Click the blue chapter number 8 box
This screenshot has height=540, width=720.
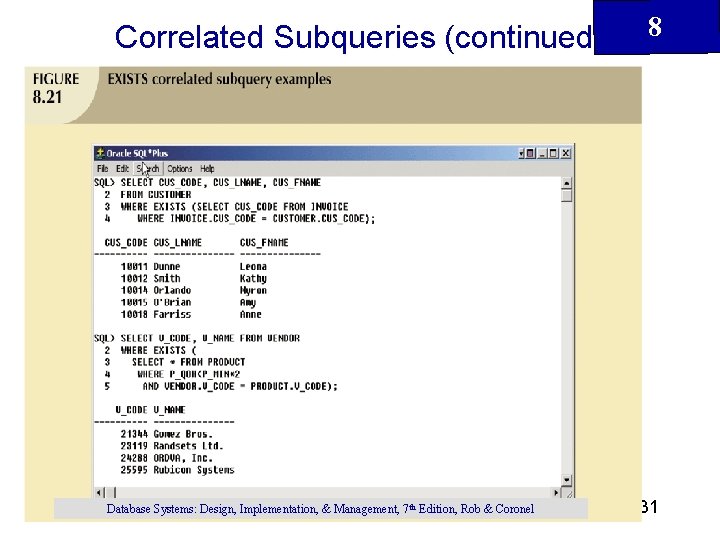656,27
